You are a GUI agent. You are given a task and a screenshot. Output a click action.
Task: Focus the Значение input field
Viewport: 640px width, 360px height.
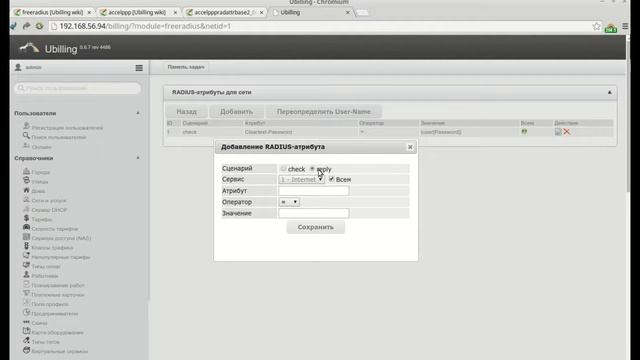pyautogui.click(x=313, y=213)
